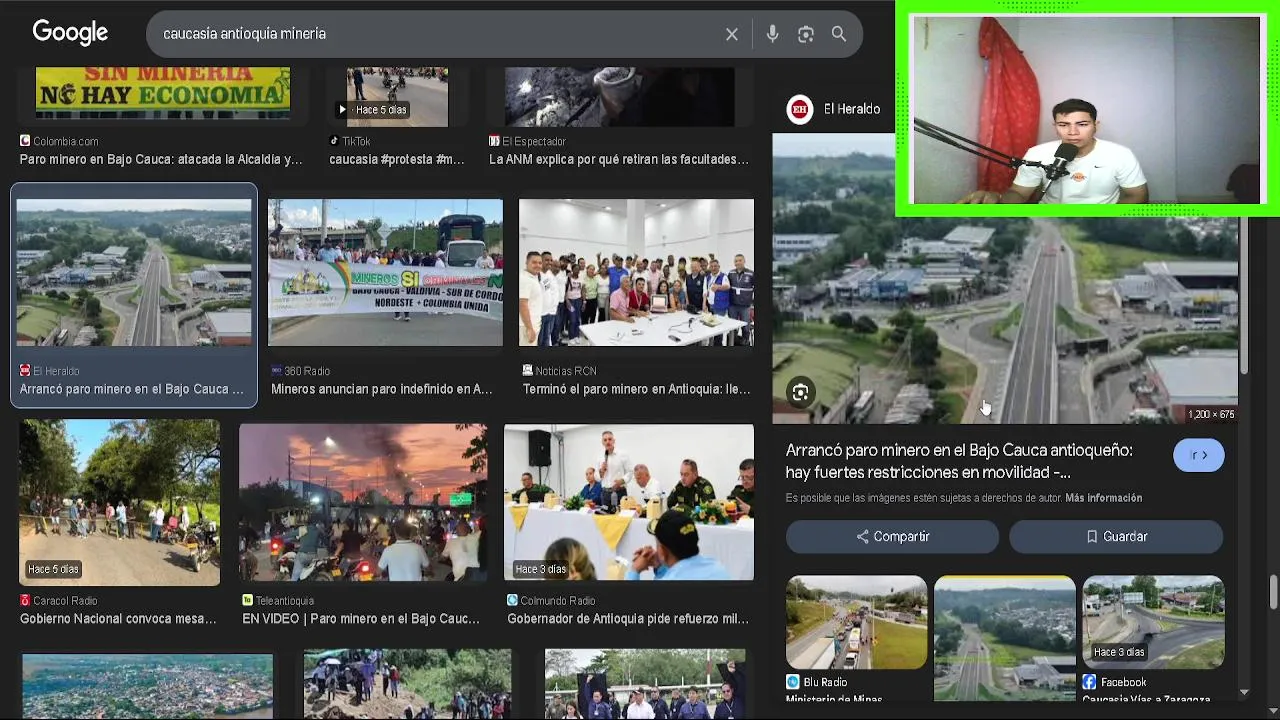Click the 'Hace 3 días' badge on Colmundo image
Image resolution: width=1280 pixels, height=720 pixels.
click(540, 569)
